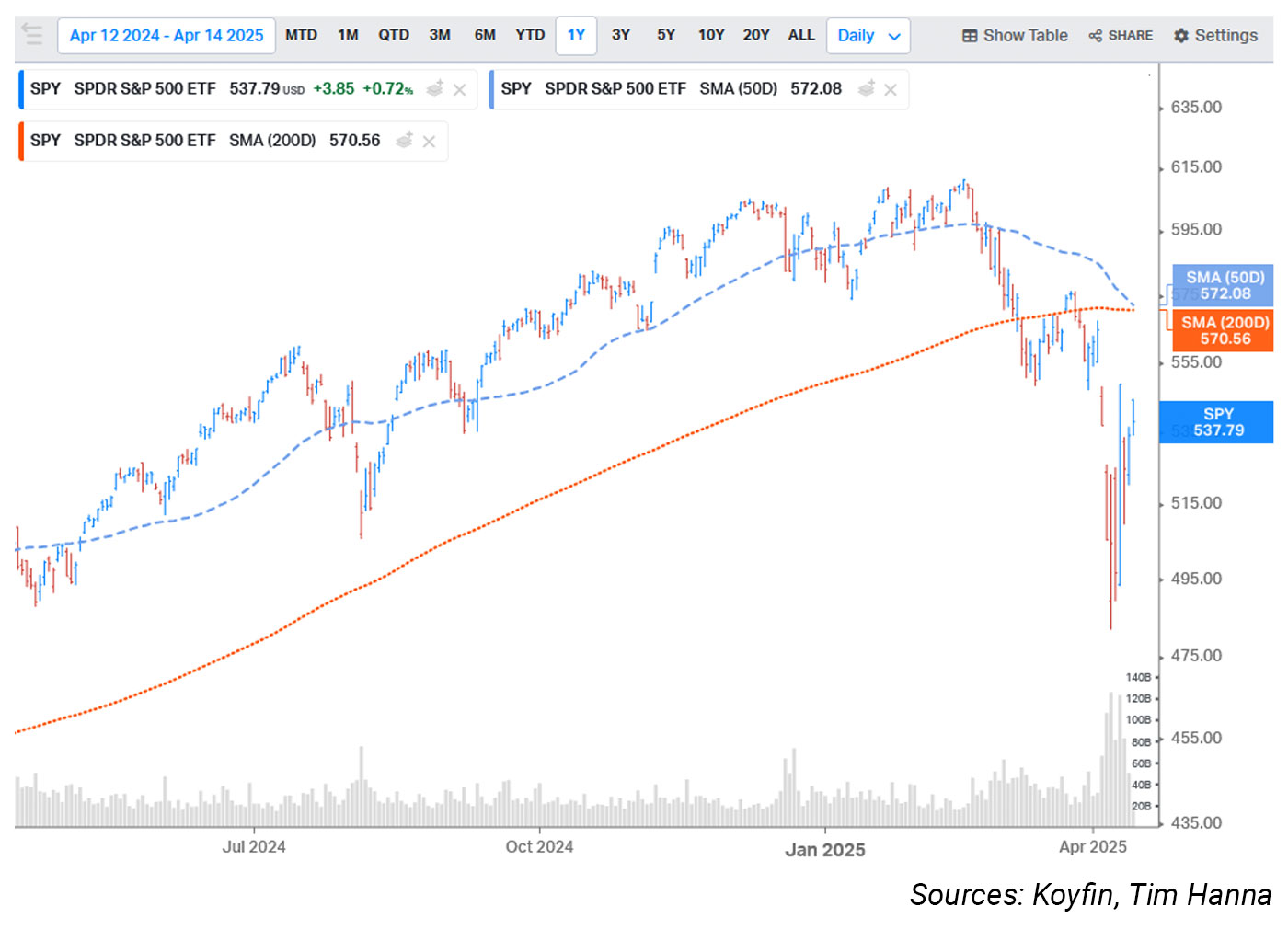Viewport: 1288px width, 941px height.
Task: Remove the SMA (50D) indicator
Action: pyautogui.click(x=891, y=89)
